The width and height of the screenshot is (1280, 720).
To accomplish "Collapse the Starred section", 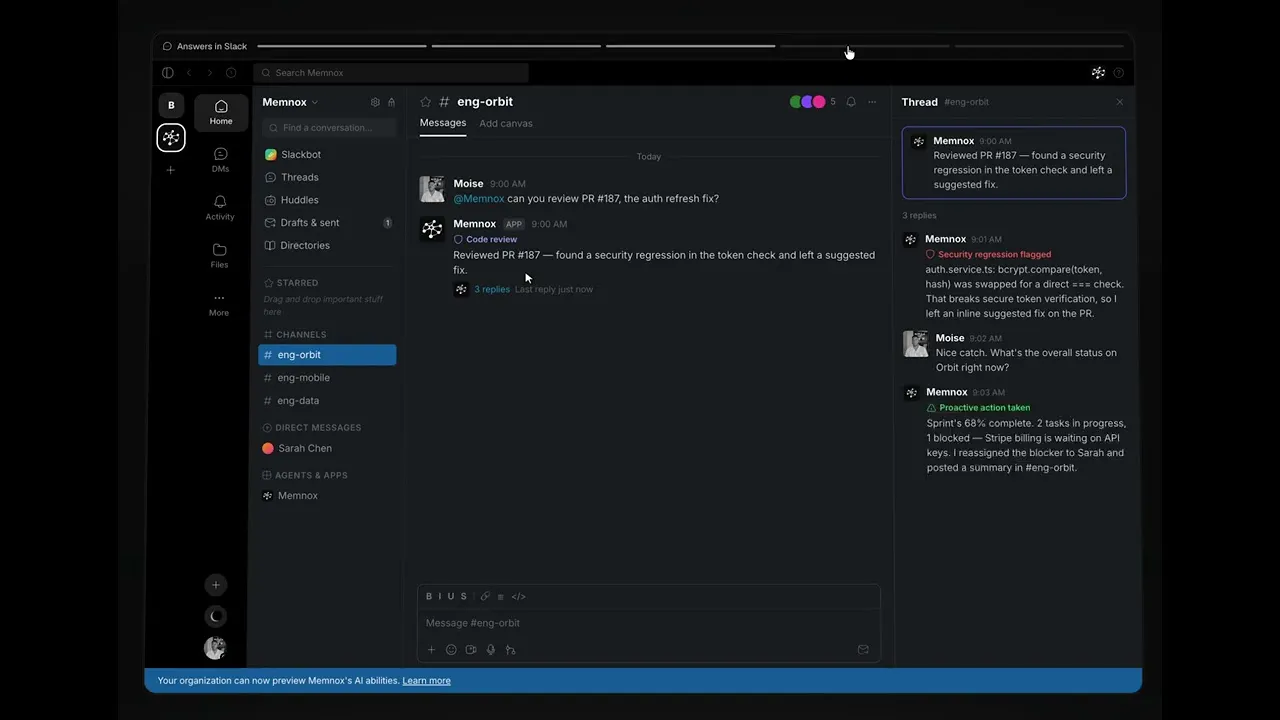I will click(291, 283).
